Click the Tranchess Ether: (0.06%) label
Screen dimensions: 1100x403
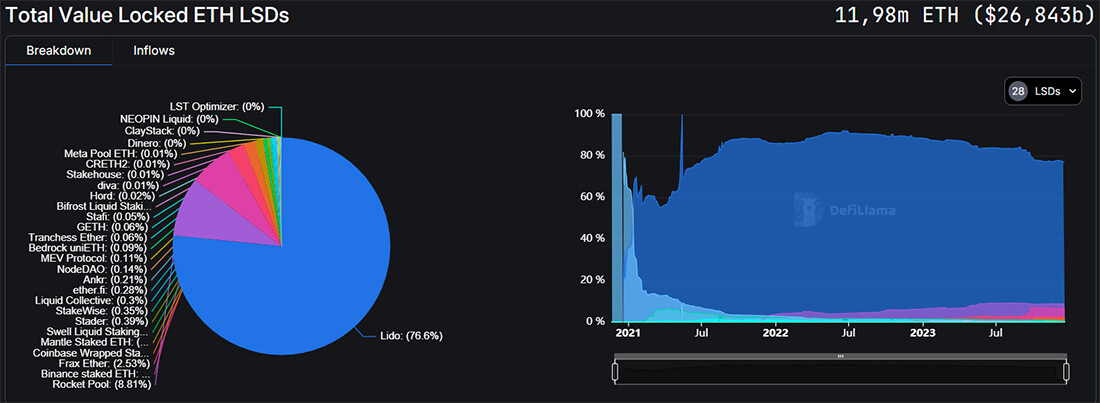(x=88, y=237)
